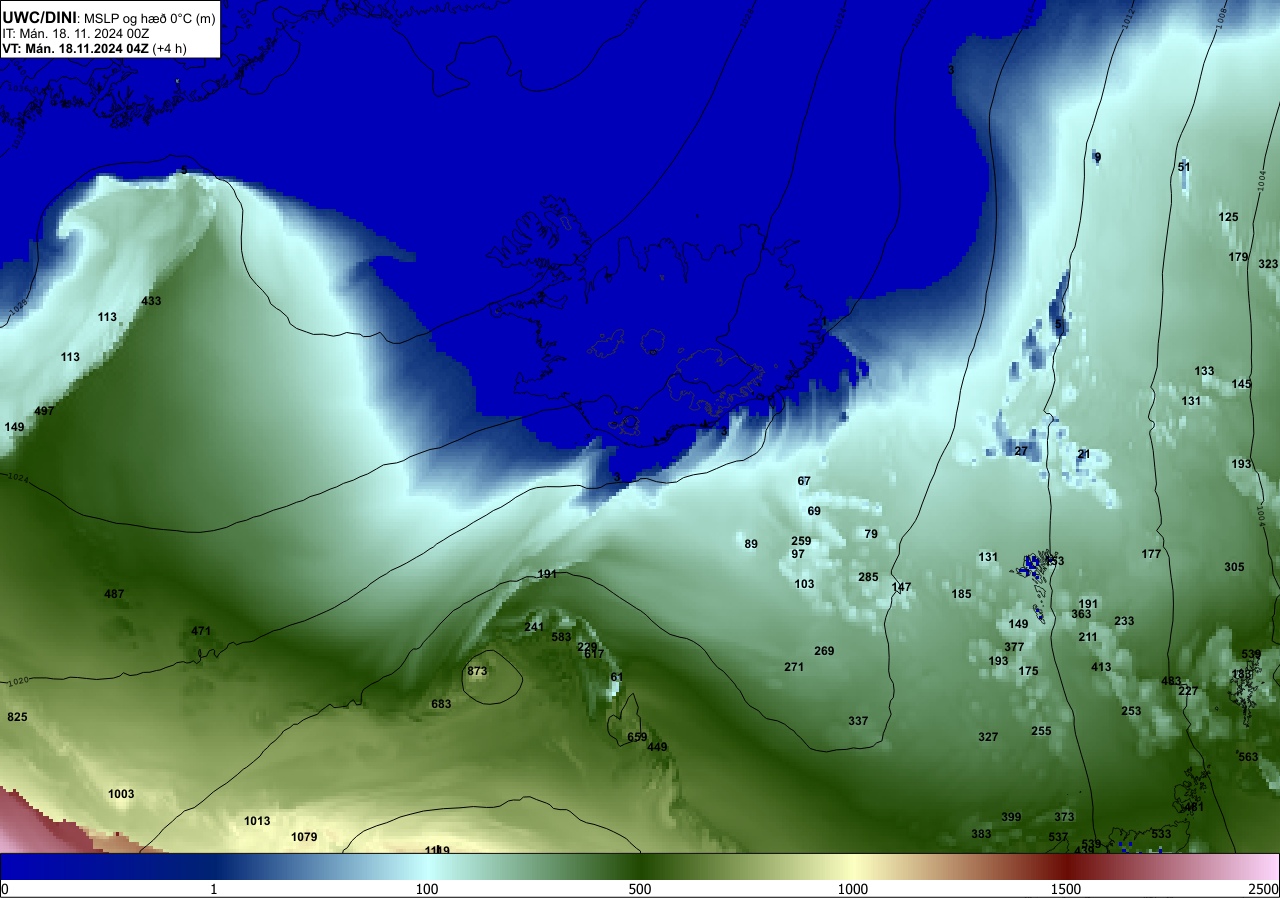Screen dimensions: 1280x898
Task: Click the colorbar tick label '1500'
Action: tap(1066, 889)
